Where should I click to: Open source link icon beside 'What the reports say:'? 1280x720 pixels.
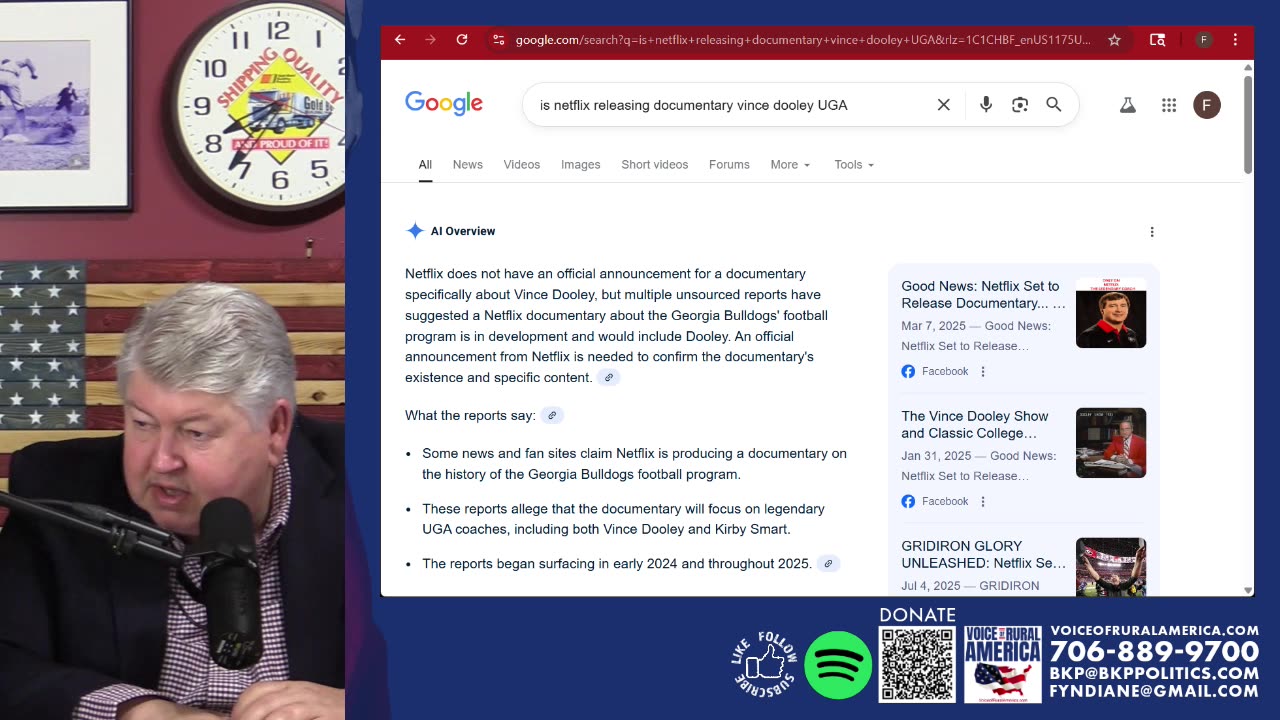tap(552, 415)
